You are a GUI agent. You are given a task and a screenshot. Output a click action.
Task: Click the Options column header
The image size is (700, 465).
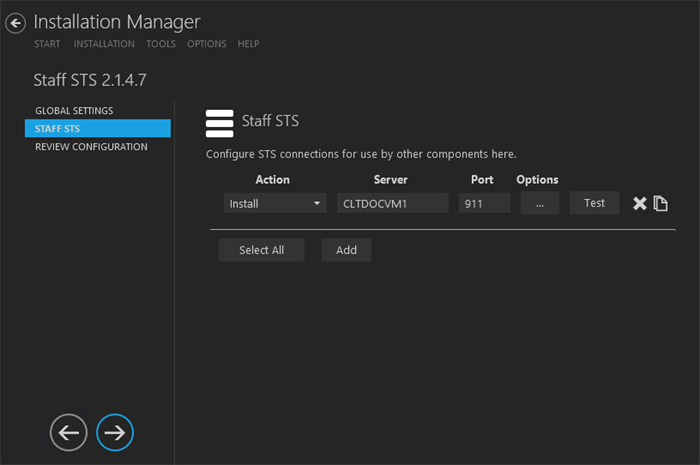tap(537, 179)
